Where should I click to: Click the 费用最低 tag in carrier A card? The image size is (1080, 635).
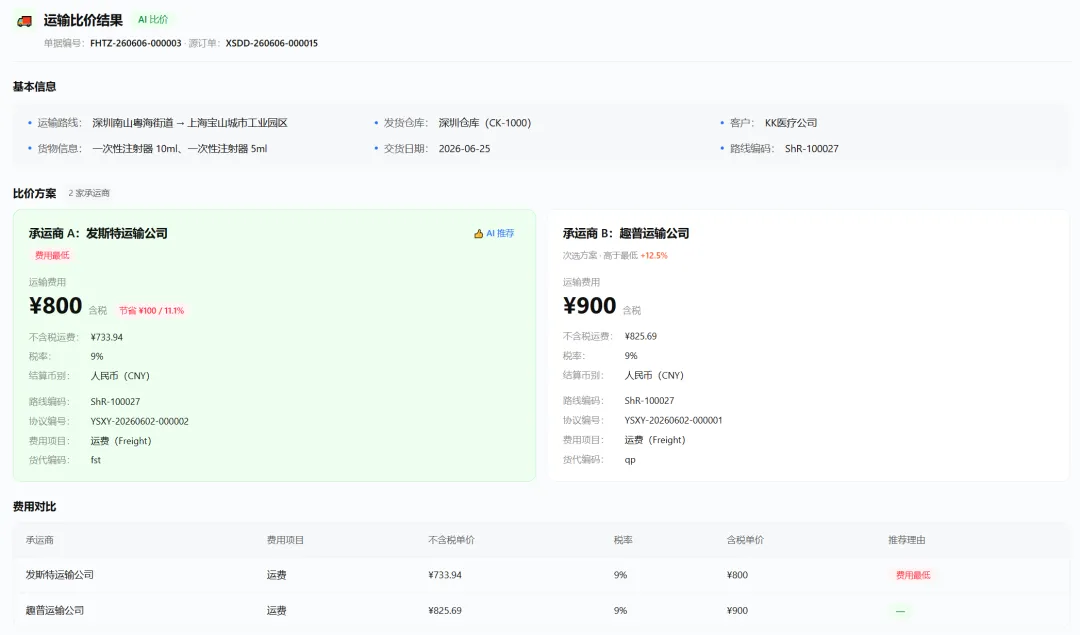point(52,256)
